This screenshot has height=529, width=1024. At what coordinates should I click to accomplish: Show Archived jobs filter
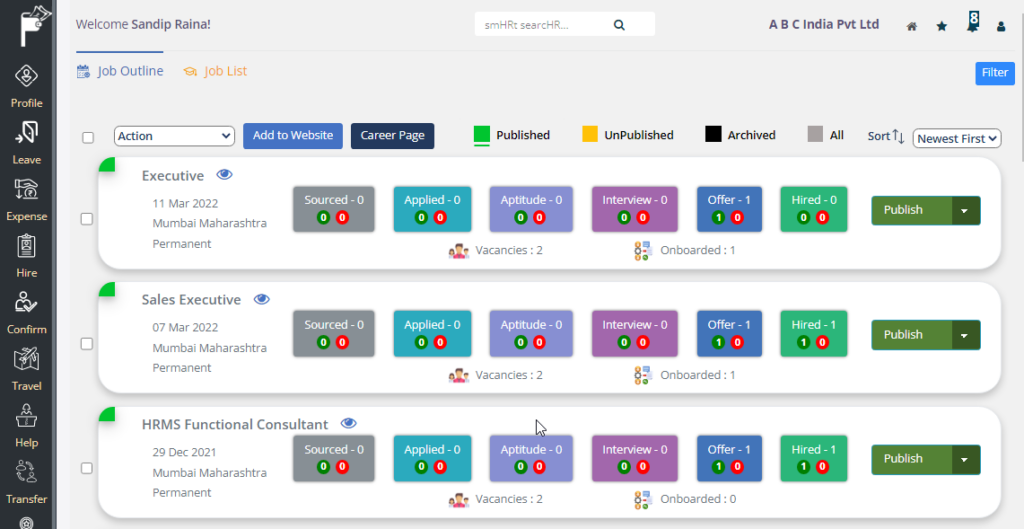741,135
